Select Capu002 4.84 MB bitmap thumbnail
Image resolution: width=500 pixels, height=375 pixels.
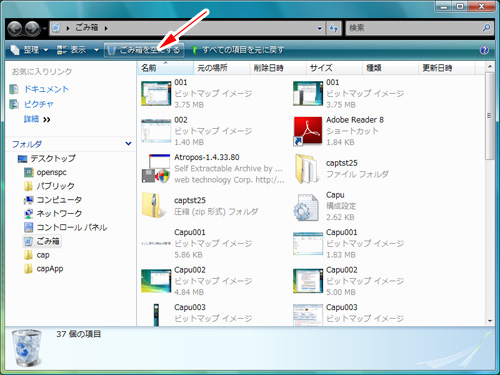pos(156,281)
